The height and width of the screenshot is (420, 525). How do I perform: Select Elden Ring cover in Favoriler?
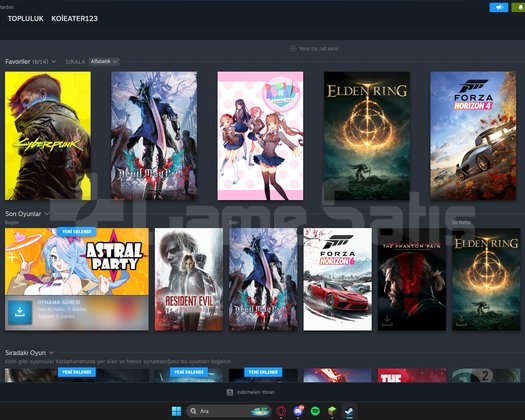367,136
